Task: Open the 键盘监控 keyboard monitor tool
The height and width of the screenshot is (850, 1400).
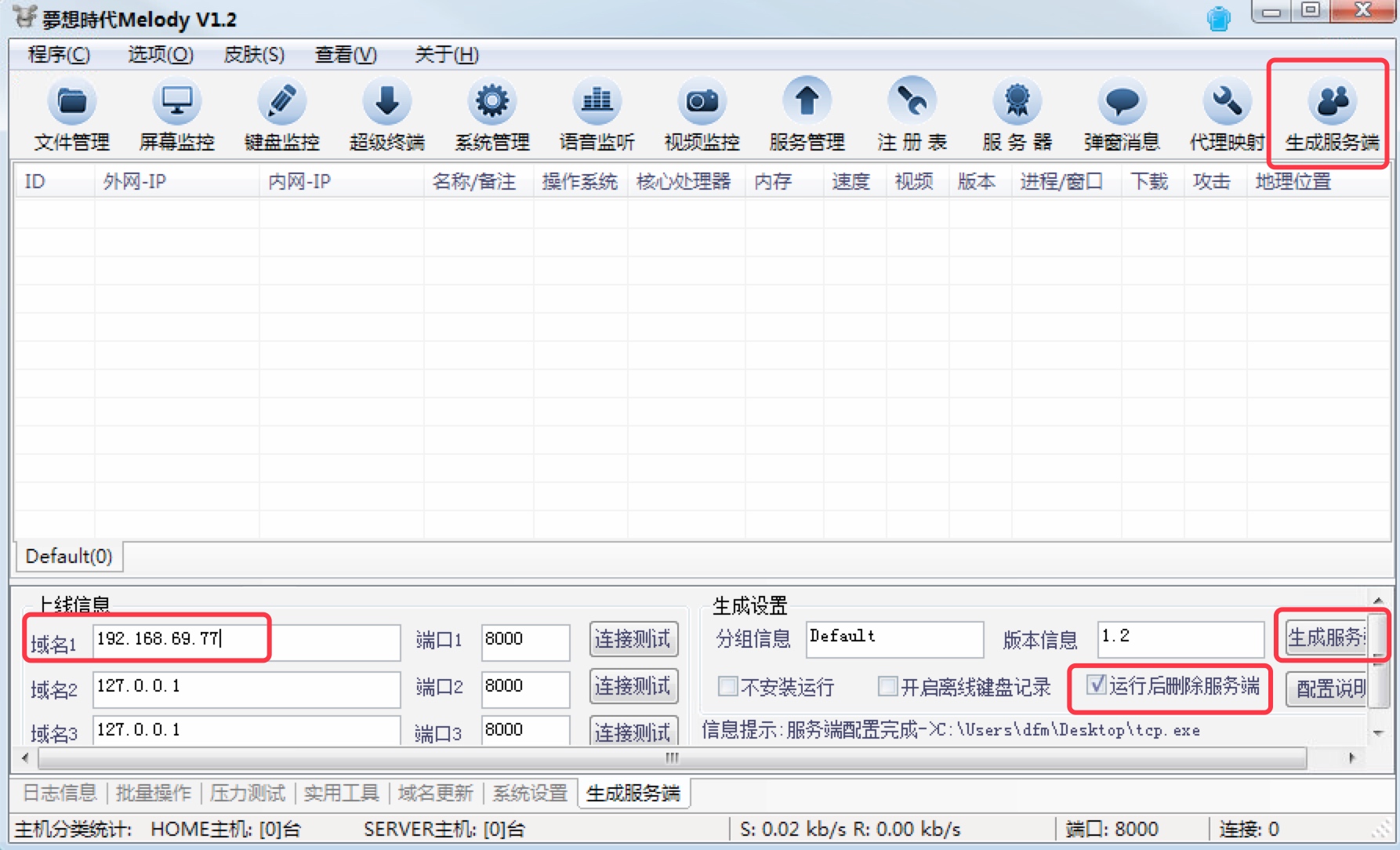Action: coord(282,116)
